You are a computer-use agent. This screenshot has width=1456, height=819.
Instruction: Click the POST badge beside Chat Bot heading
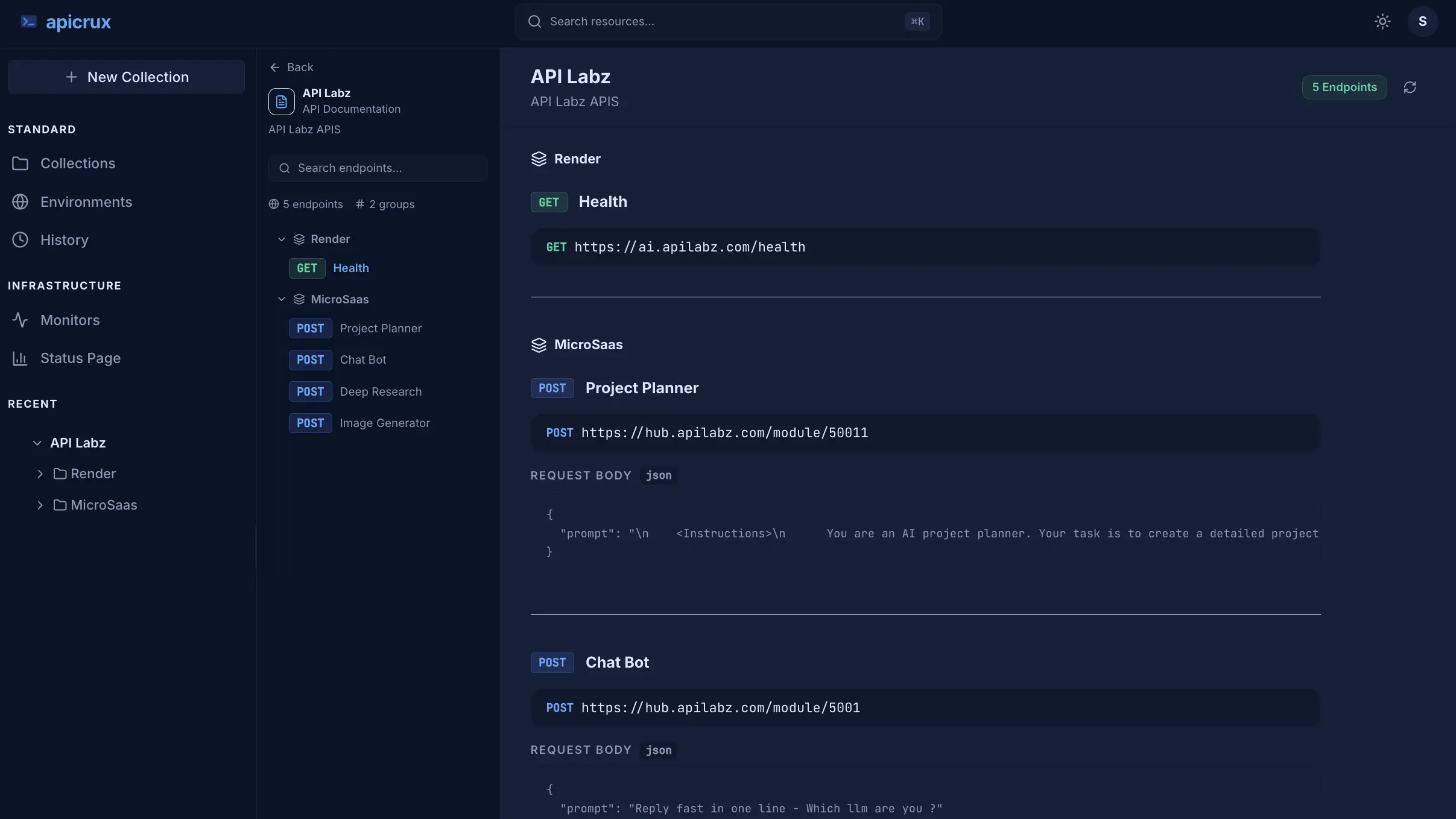click(552, 663)
